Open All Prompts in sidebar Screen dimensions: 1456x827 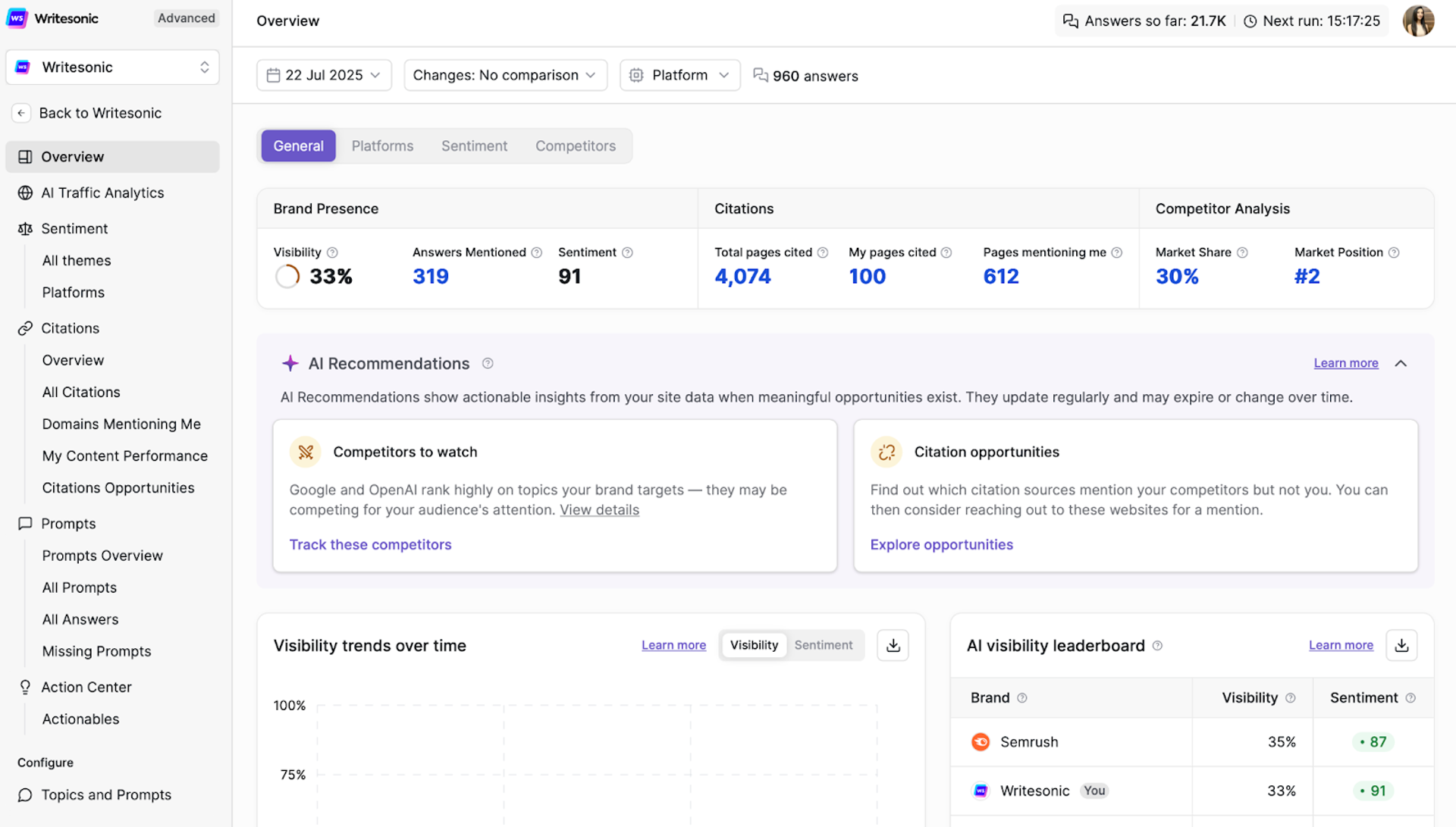point(80,587)
